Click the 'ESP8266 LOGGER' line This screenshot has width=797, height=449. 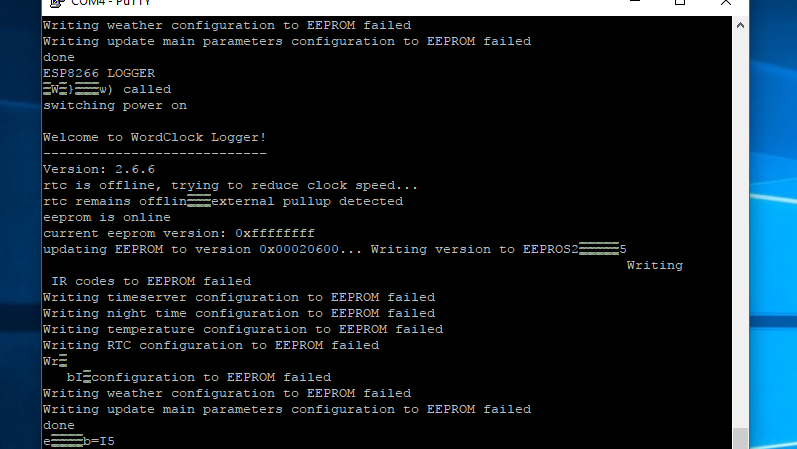coord(99,73)
